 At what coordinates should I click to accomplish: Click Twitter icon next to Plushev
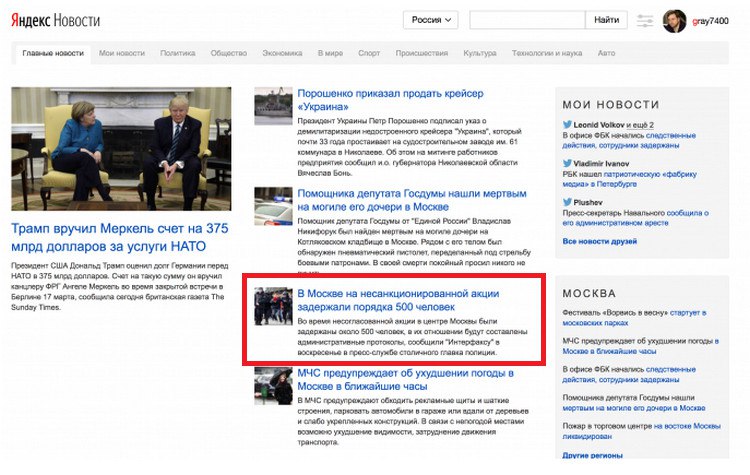click(567, 202)
